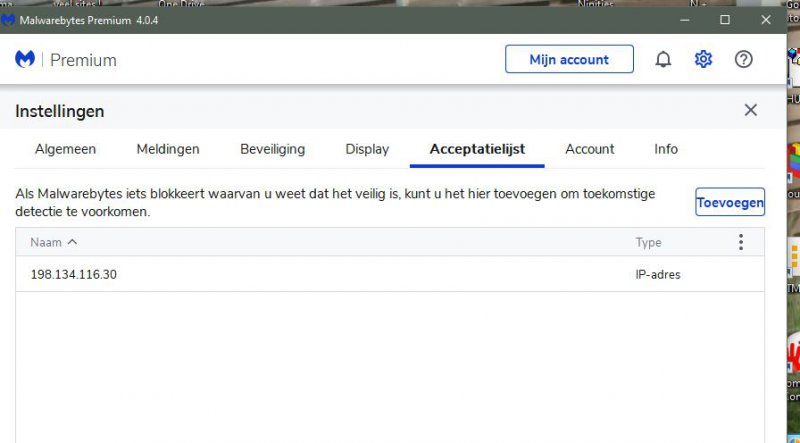Open the three-dot column options menu
The width and height of the screenshot is (800, 443).
tap(741, 242)
